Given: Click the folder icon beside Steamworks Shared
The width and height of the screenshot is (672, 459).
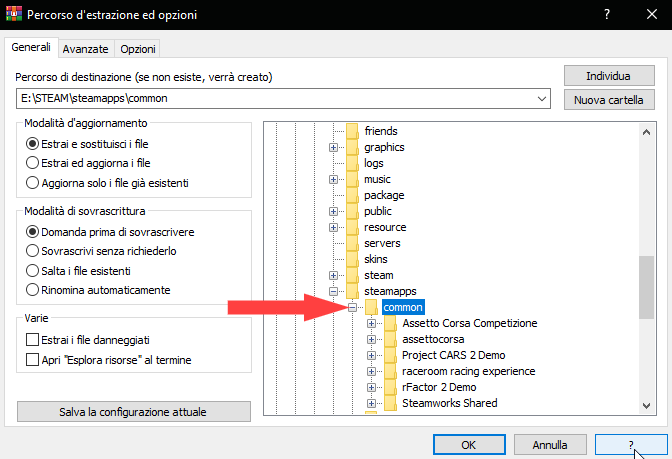Looking at the screenshot, I should click(389, 403).
